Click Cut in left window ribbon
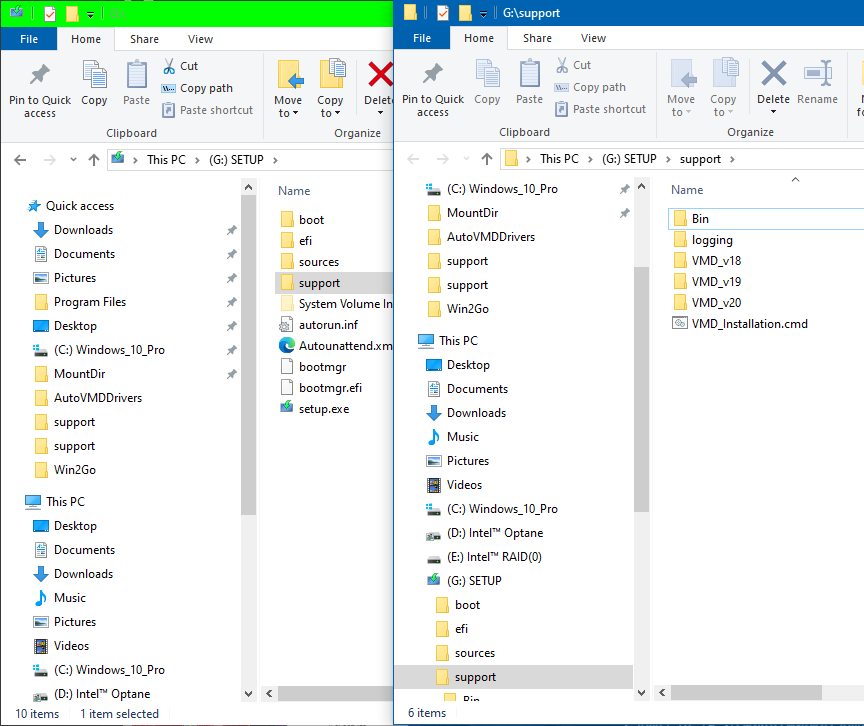The height and width of the screenshot is (726, 864). (x=180, y=66)
